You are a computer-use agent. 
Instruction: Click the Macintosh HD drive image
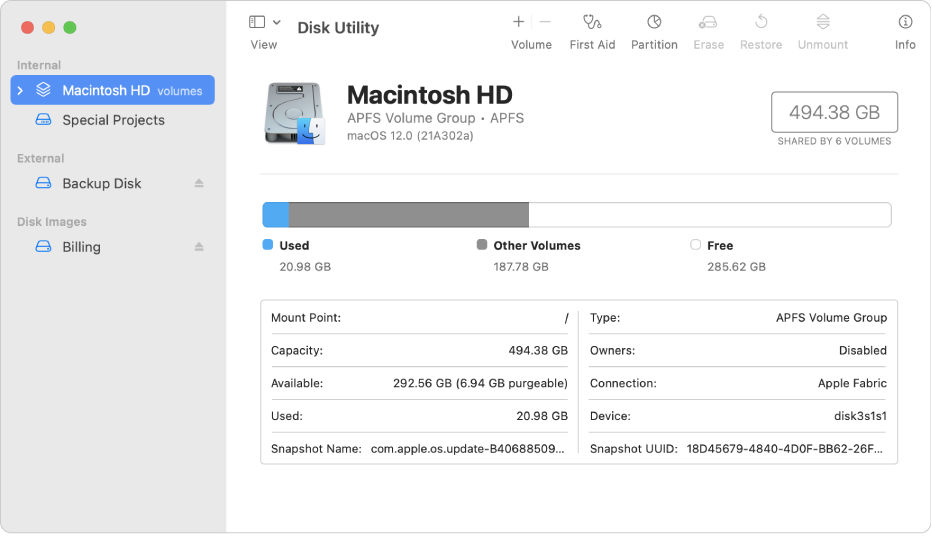(x=294, y=113)
